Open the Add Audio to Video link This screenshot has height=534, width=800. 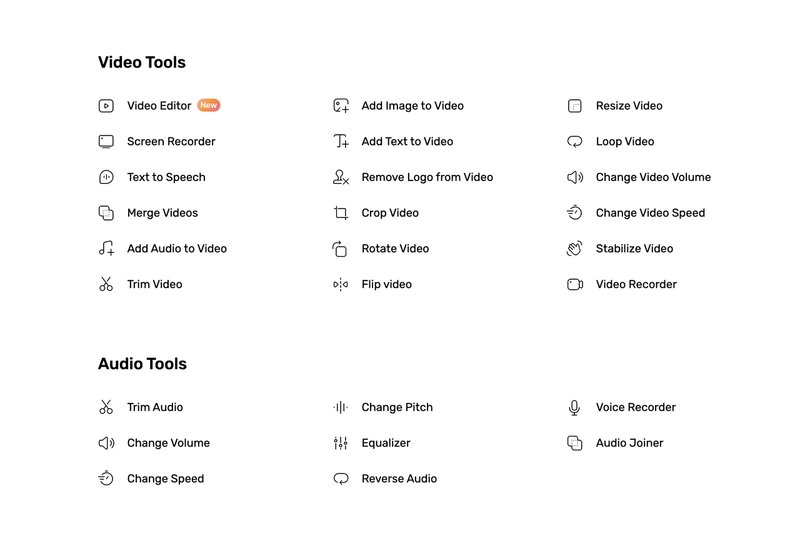coord(177,249)
